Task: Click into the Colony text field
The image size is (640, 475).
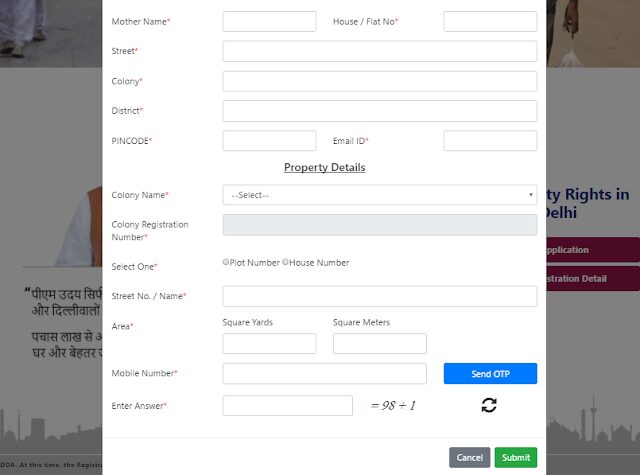Action: click(380, 81)
